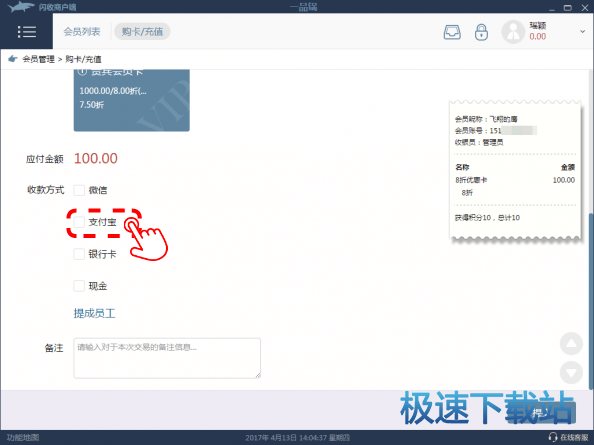Switch to 购卡/充值 tab
This screenshot has width=594, height=445.
point(142,31)
